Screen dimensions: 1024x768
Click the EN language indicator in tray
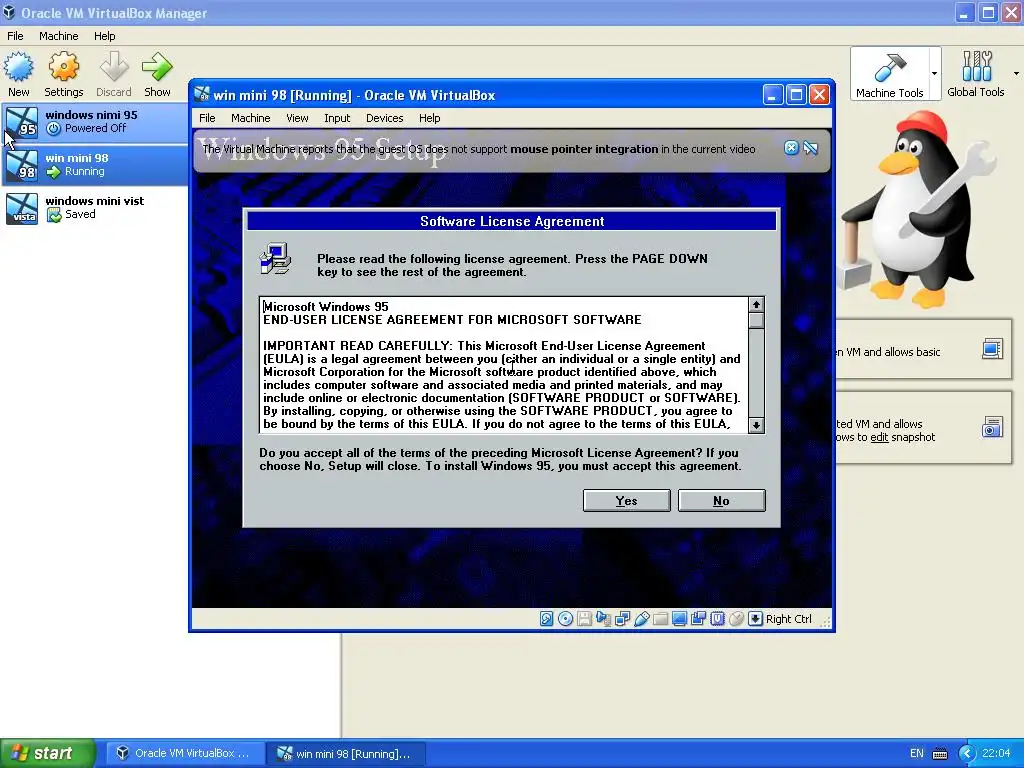coord(917,753)
